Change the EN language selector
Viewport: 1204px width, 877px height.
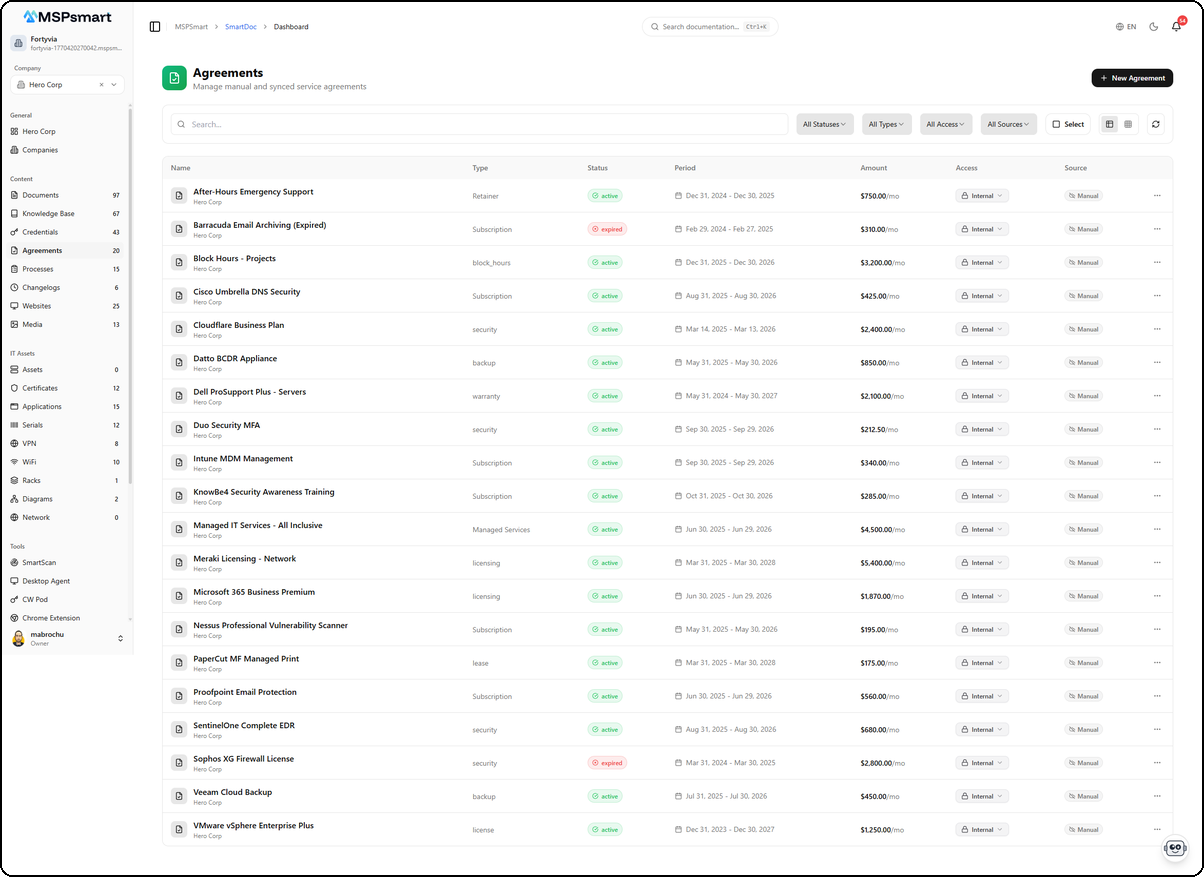point(1126,27)
